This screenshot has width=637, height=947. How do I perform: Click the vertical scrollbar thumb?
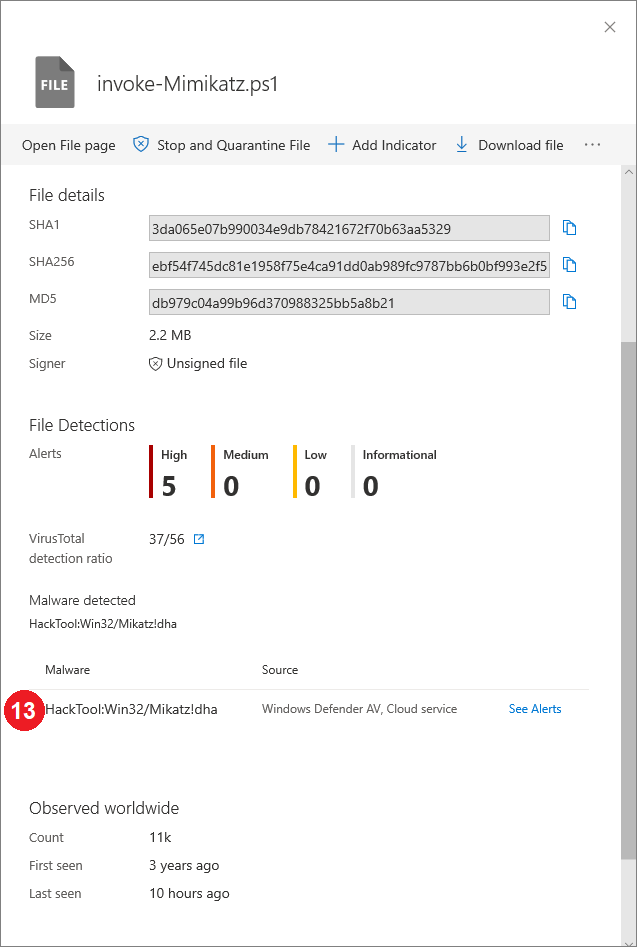pos(628,600)
